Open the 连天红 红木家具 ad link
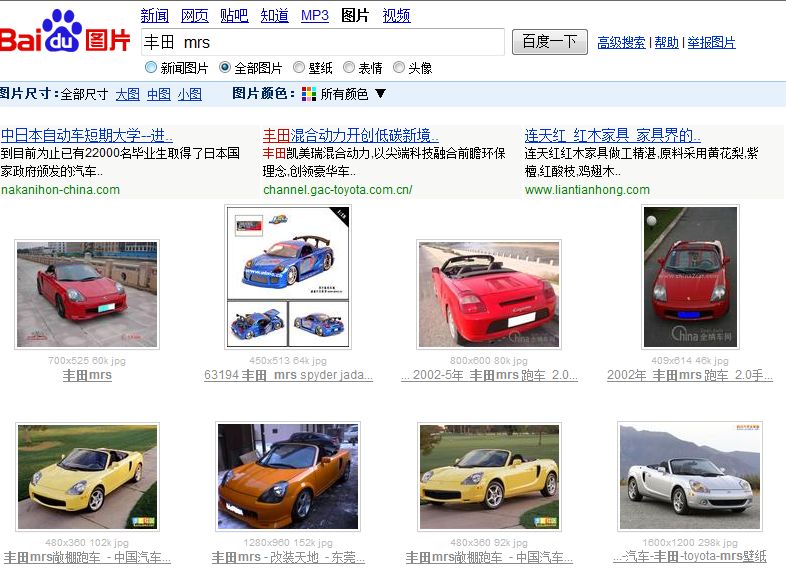Viewport: 786px width, 574px height. 613,135
